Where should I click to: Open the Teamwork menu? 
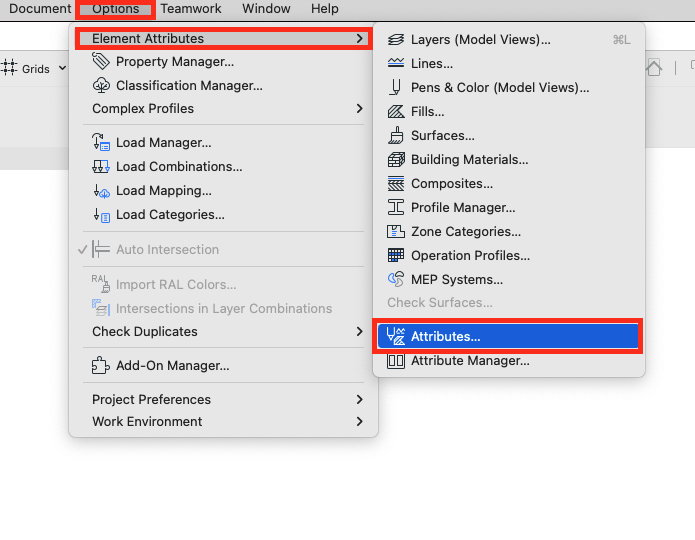pos(191,9)
